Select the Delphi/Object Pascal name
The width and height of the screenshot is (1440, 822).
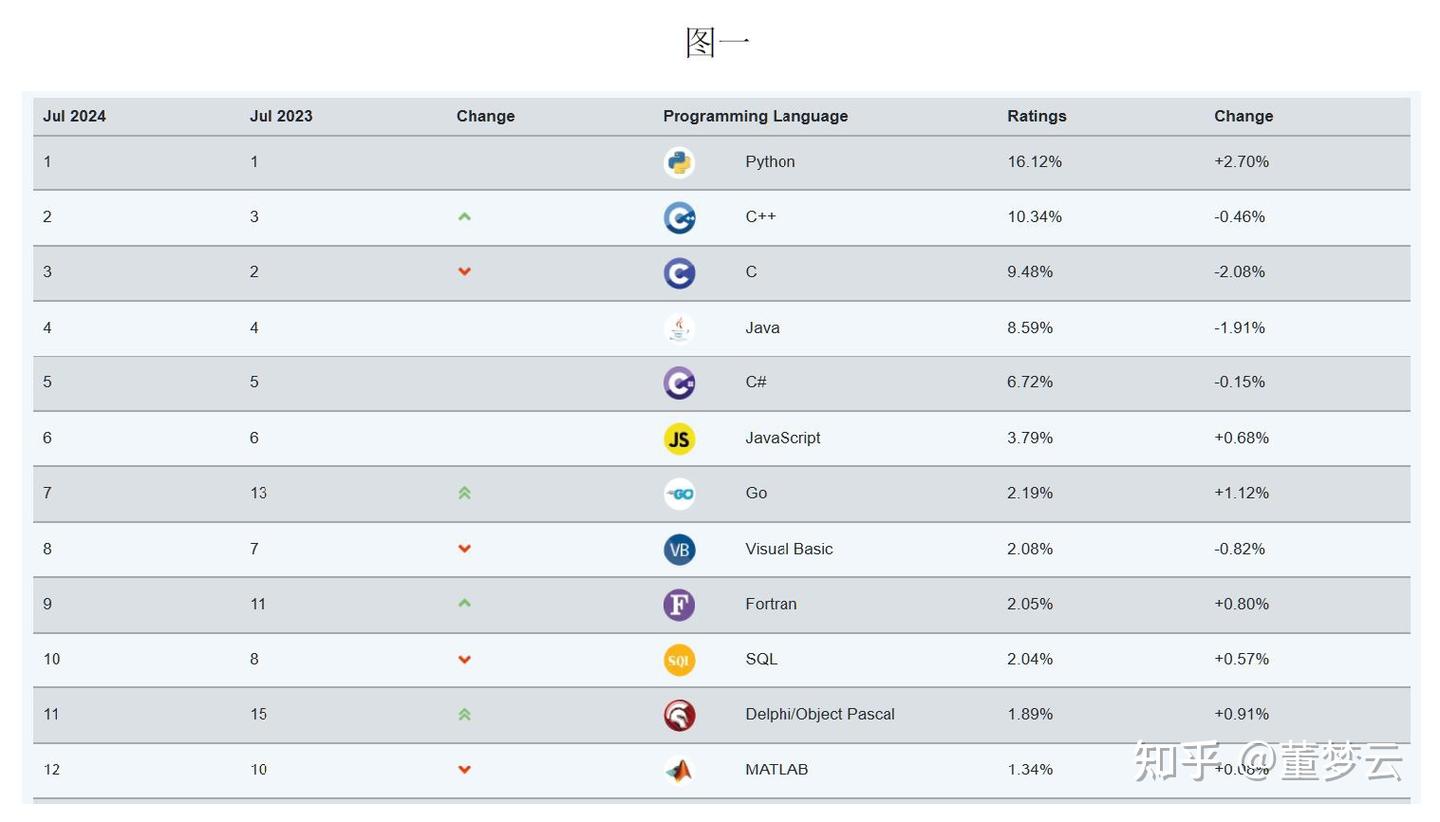[x=820, y=714]
